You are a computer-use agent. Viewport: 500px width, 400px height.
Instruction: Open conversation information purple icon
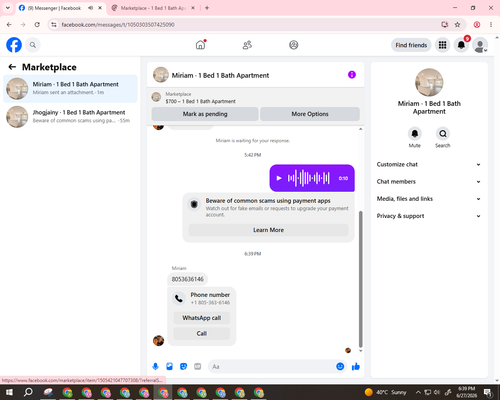point(352,75)
